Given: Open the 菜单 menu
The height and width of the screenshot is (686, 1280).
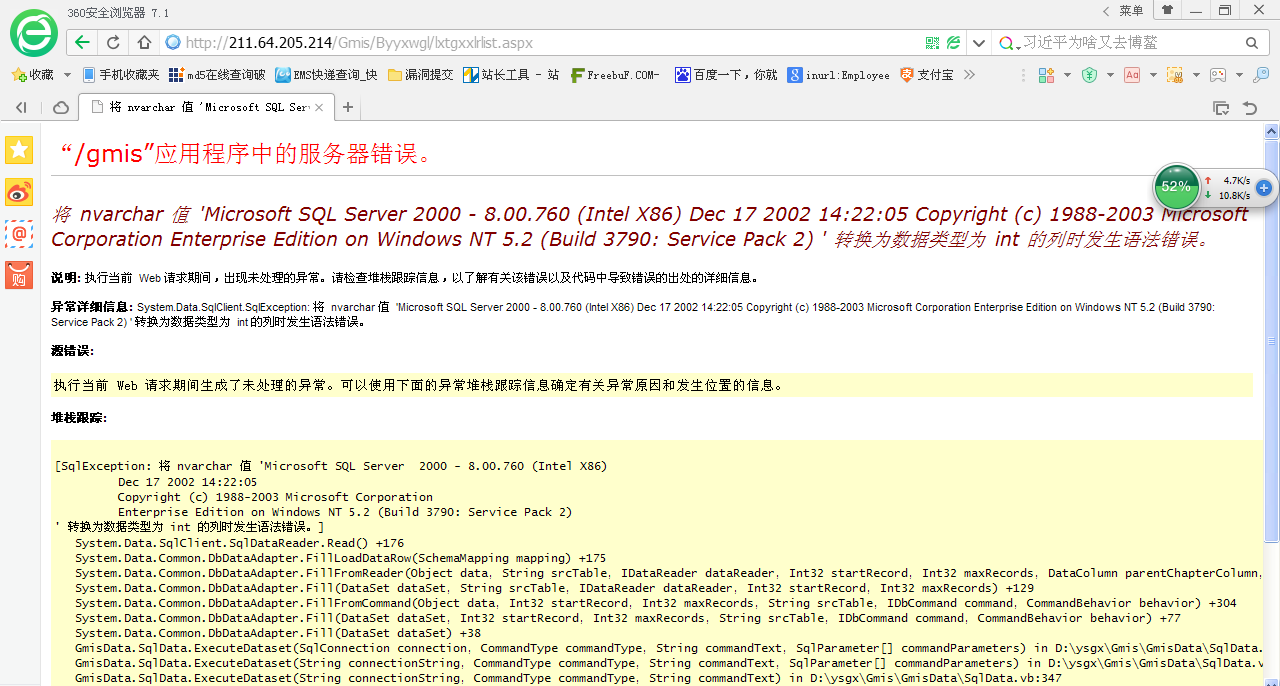Looking at the screenshot, I should [1131, 10].
